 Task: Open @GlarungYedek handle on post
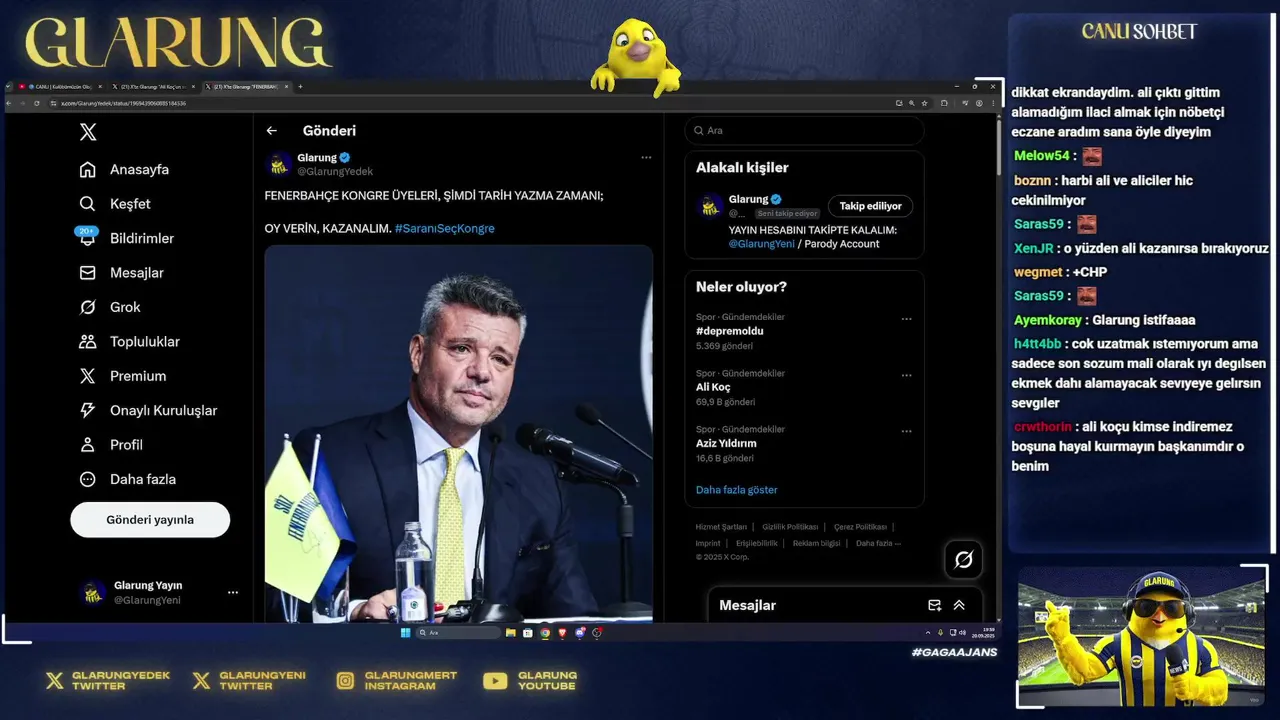[x=335, y=172]
